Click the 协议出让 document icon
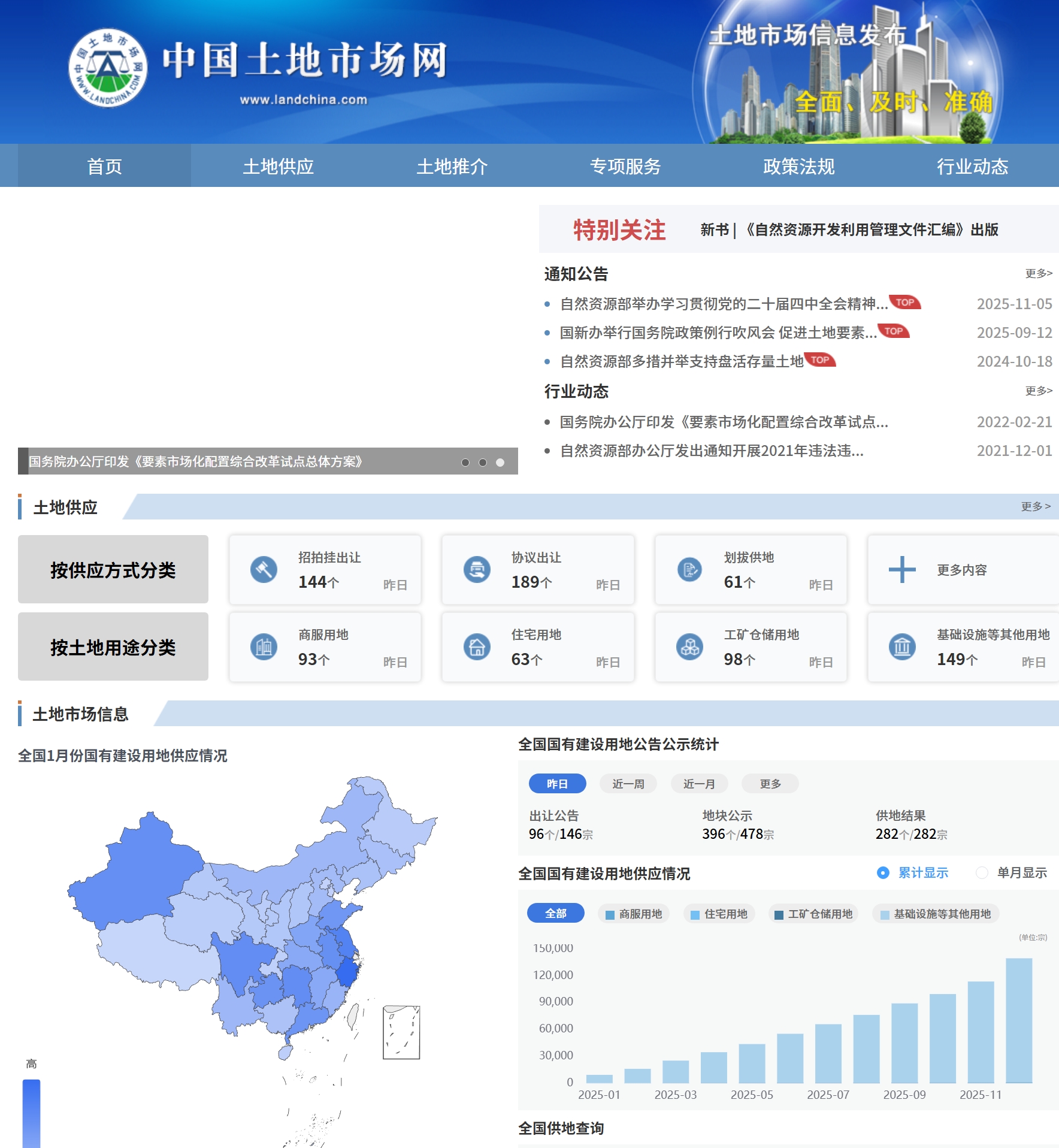The width and height of the screenshot is (1059, 1148). tap(476, 570)
